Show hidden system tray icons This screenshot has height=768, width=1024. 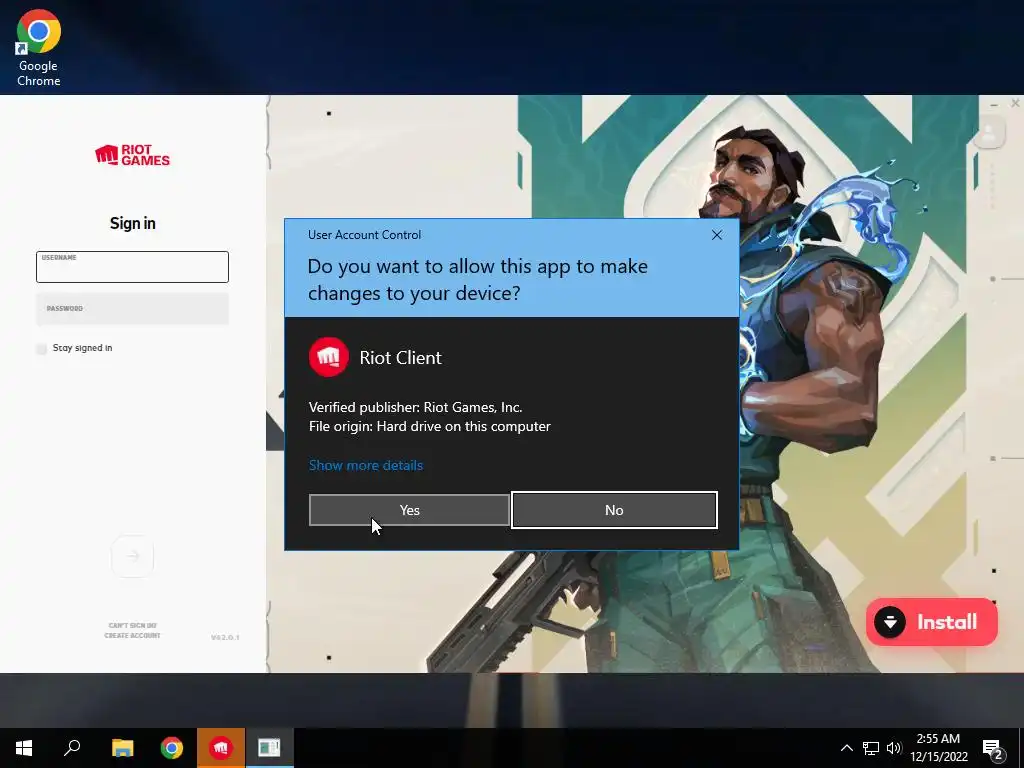[x=846, y=748]
